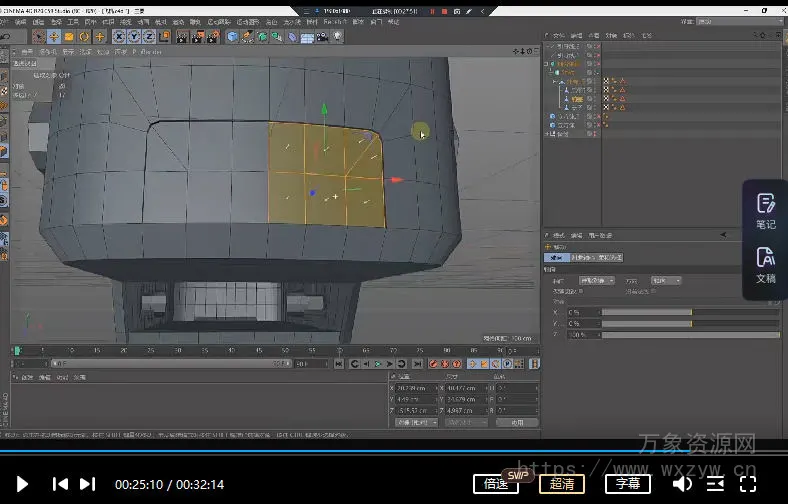The height and width of the screenshot is (504, 788).
Task: Open the 笔记 notes panel
Action: pyautogui.click(x=765, y=211)
